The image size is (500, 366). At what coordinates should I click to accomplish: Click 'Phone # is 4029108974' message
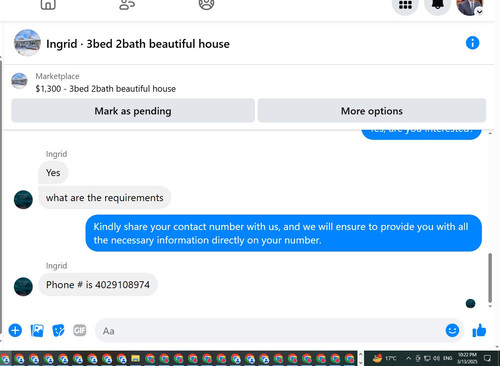(x=98, y=285)
